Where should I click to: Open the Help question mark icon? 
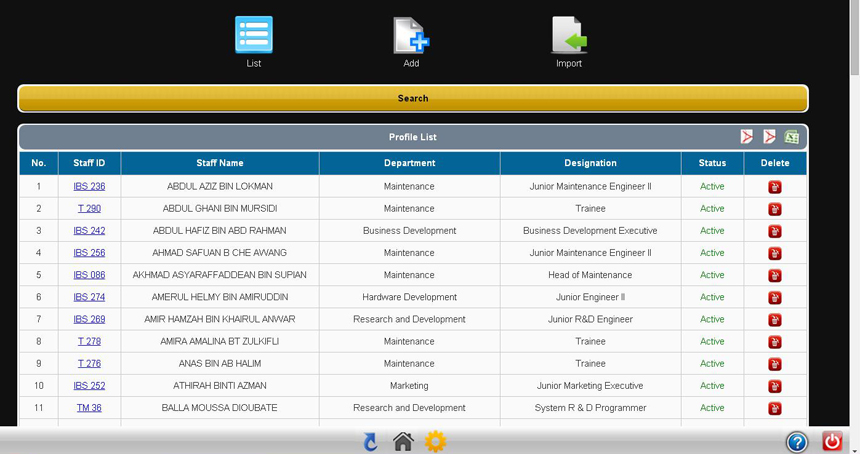coord(796,441)
